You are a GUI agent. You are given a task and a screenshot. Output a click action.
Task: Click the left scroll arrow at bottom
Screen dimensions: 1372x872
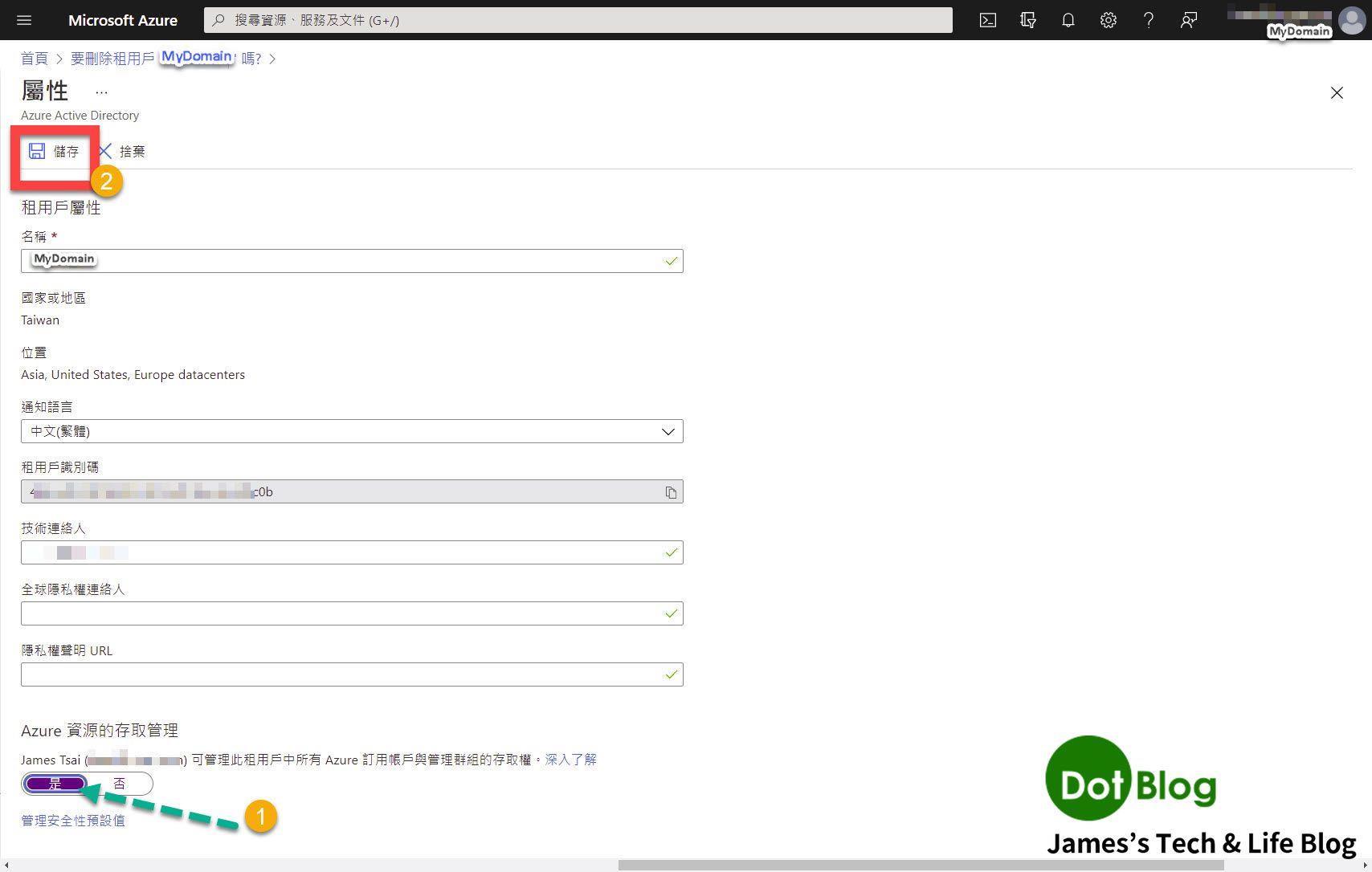[x=6, y=865]
